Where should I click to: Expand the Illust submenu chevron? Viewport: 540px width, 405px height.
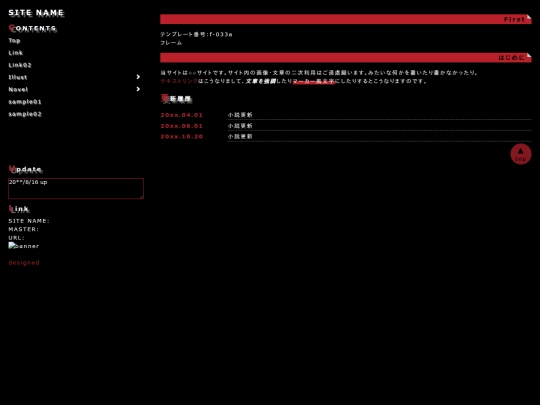[138, 77]
